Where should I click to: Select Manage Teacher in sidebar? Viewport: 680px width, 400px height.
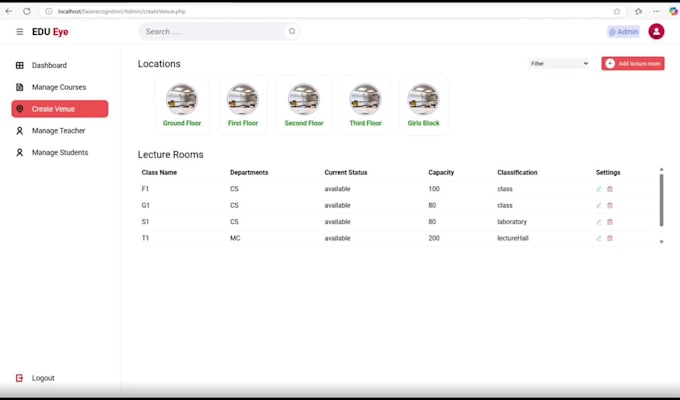pos(58,131)
